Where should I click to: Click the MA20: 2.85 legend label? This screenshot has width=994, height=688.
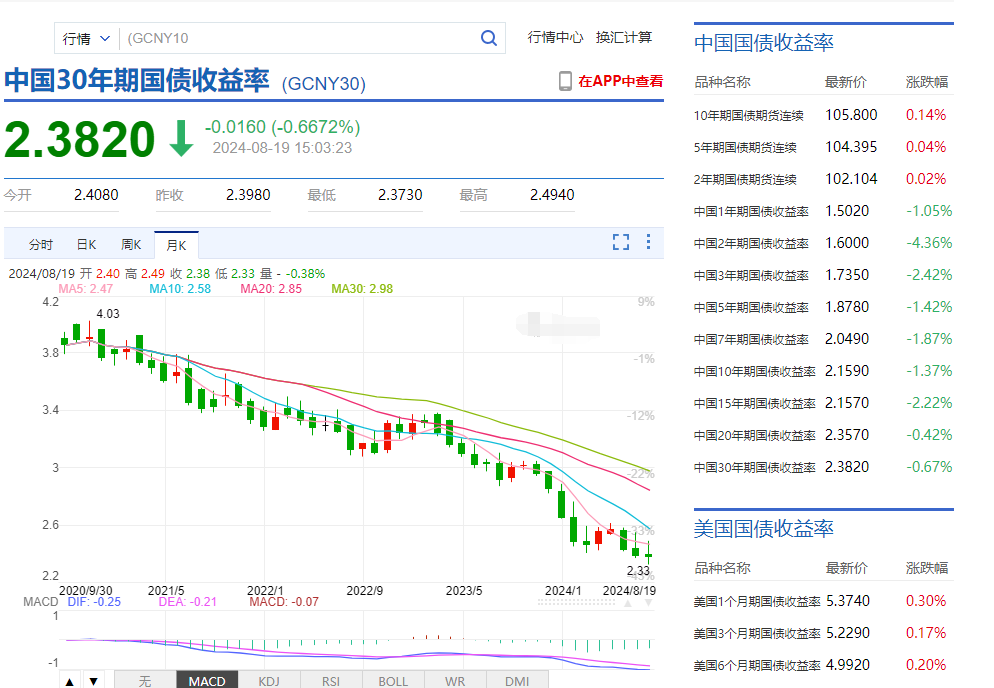coord(271,289)
